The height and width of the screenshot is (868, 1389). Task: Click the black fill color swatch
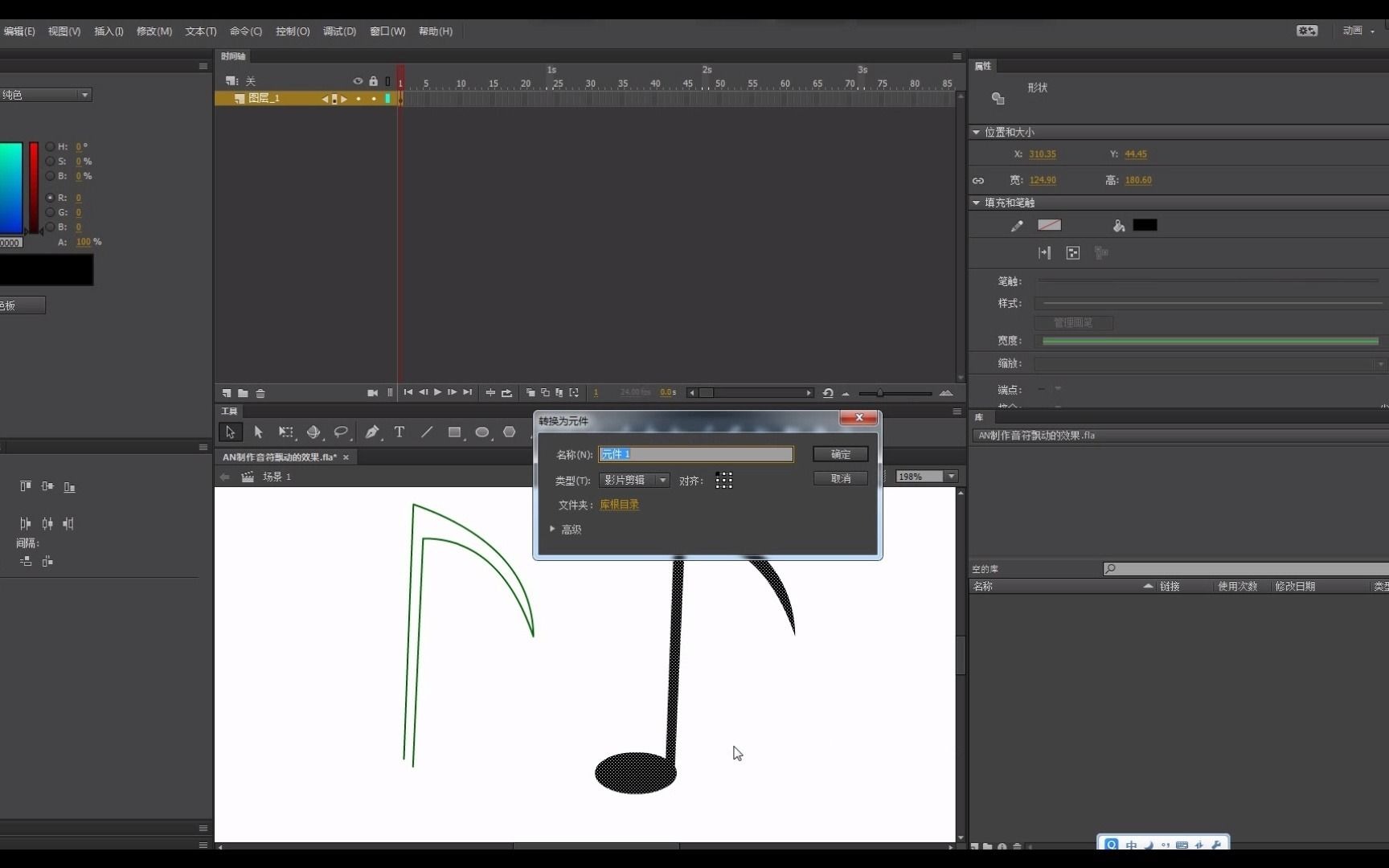point(1145,226)
